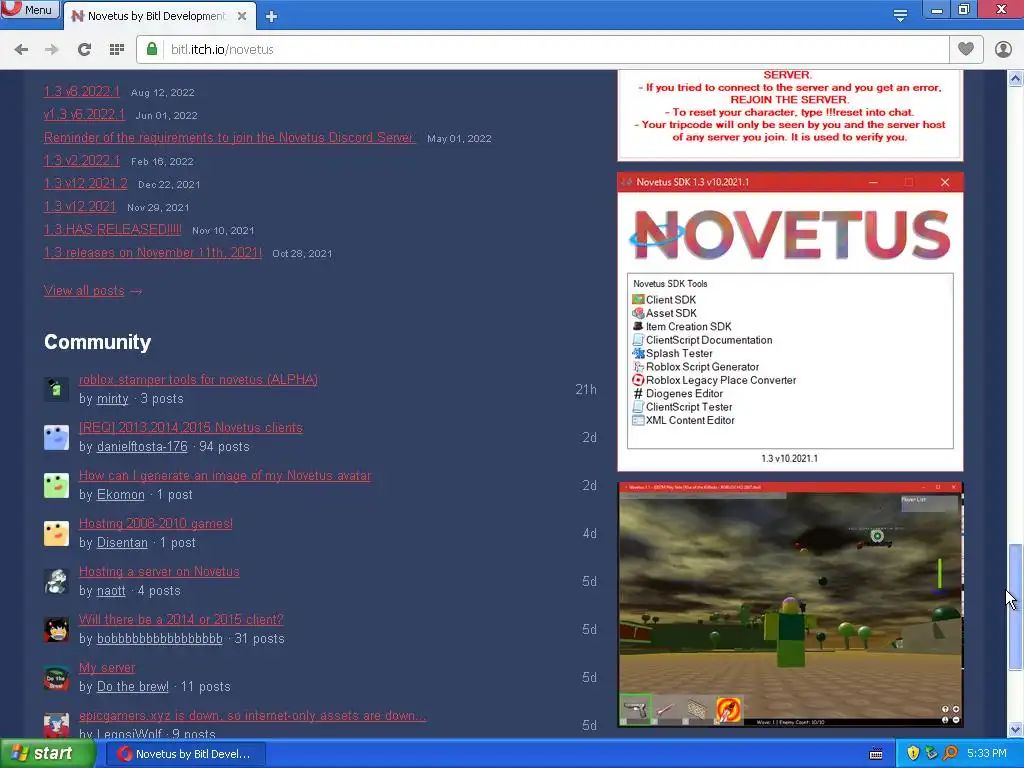Screen dimensions: 1024x768
Task: Open the tab menu stacked-lines icon
Action: (900, 15)
